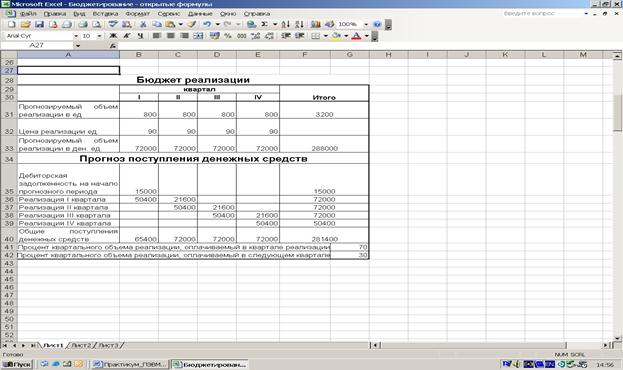Open the borders dropdown arrow

(326, 36)
